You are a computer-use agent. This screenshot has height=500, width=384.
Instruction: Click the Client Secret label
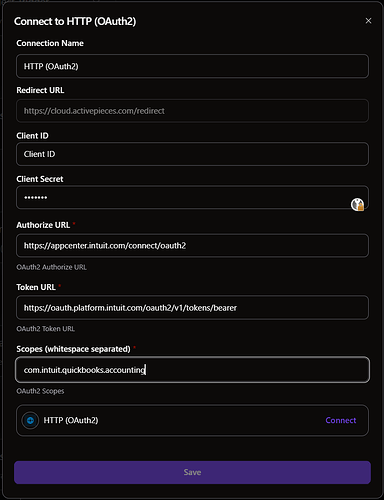click(40, 179)
